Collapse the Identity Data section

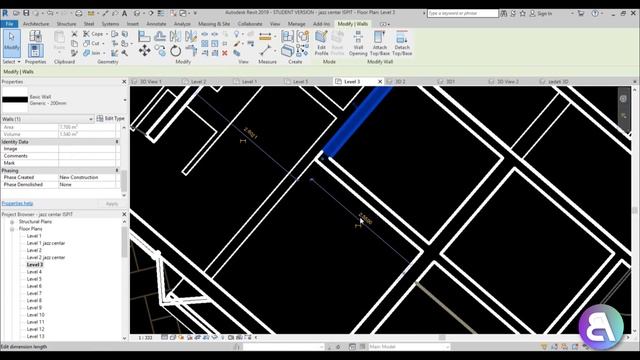point(117,142)
